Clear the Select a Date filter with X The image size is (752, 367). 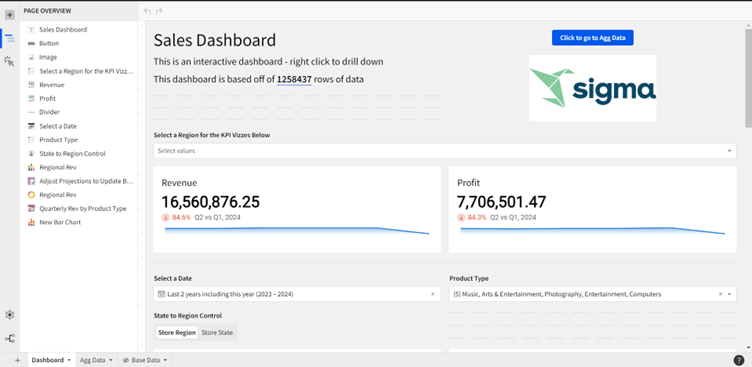pos(433,294)
